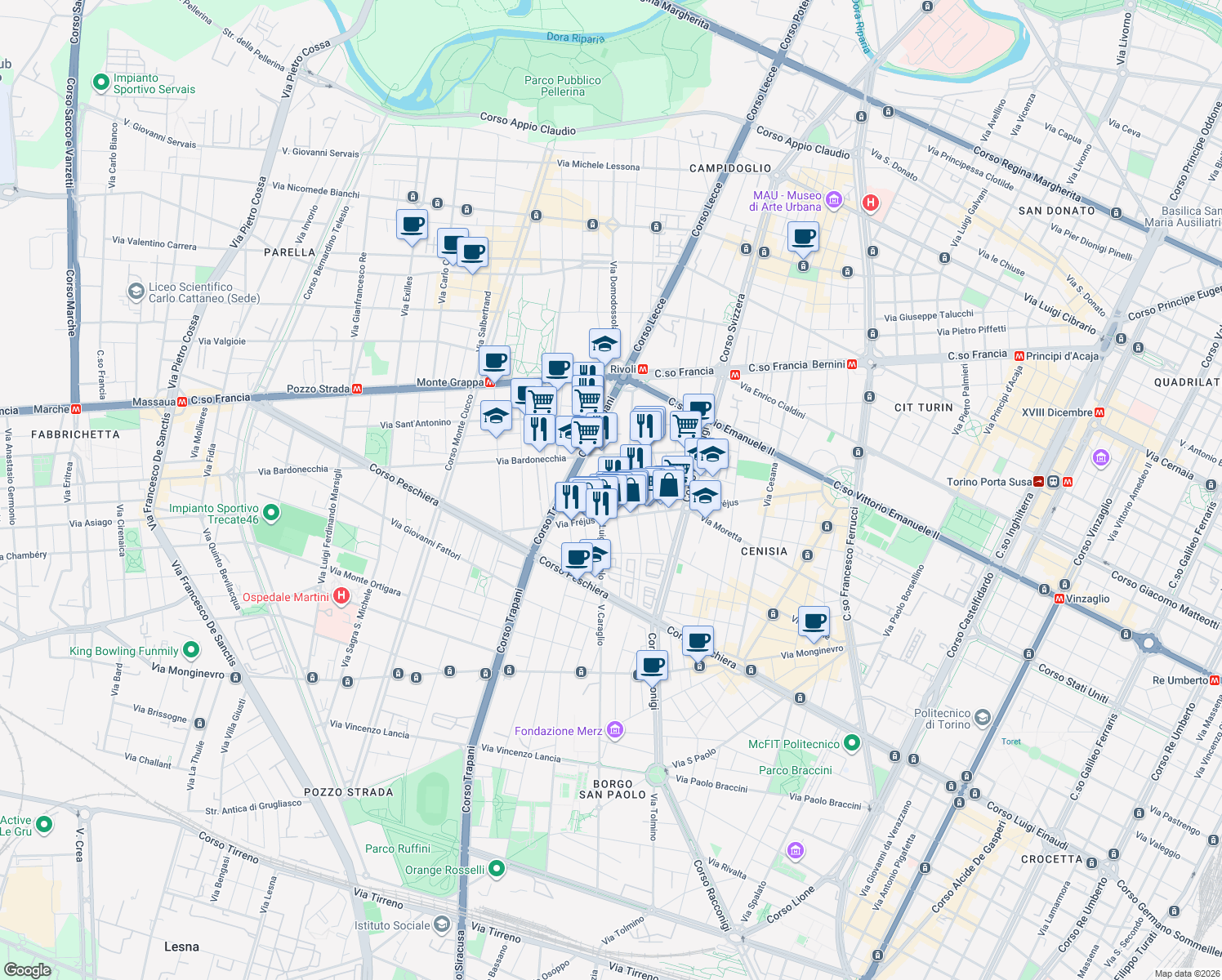Select the coffee cup marker near Parella

412,225
